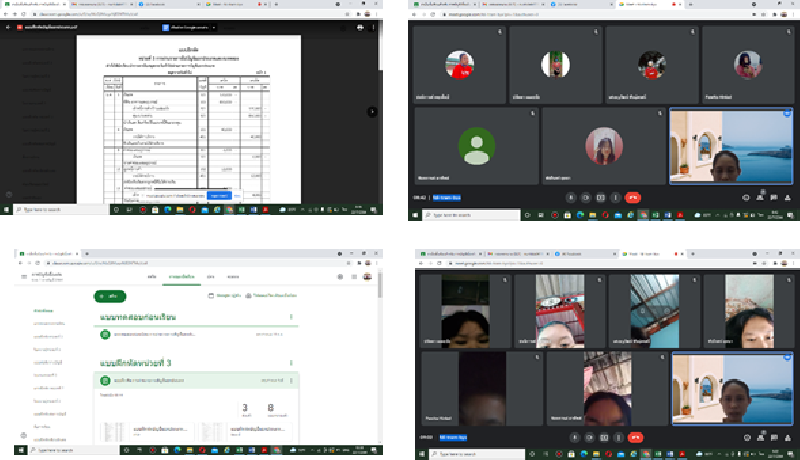Toggle microphone in Meet call with profile avatars
The image size is (800, 460).
(x=571, y=198)
